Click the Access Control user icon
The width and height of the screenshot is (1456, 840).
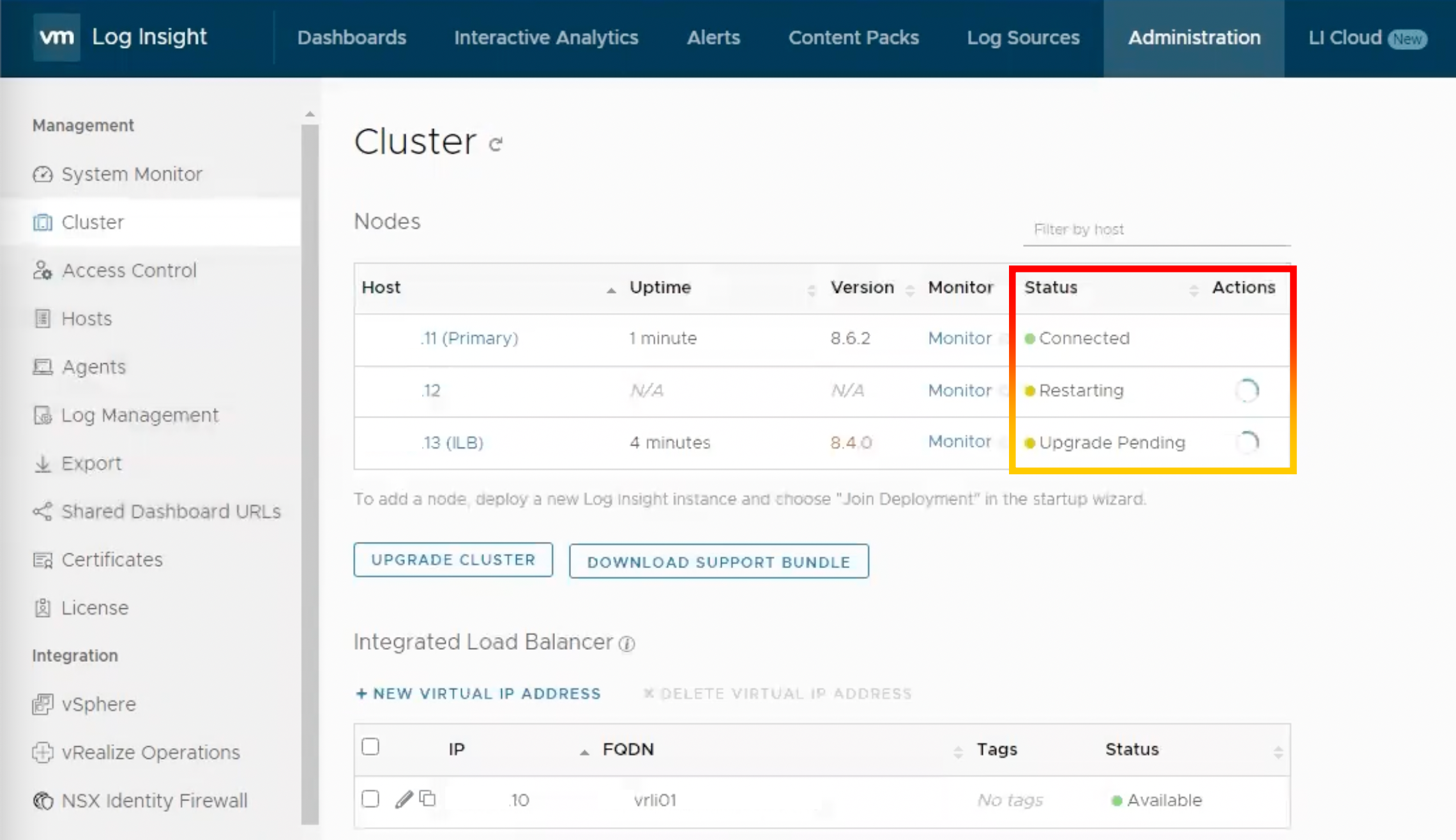click(43, 271)
